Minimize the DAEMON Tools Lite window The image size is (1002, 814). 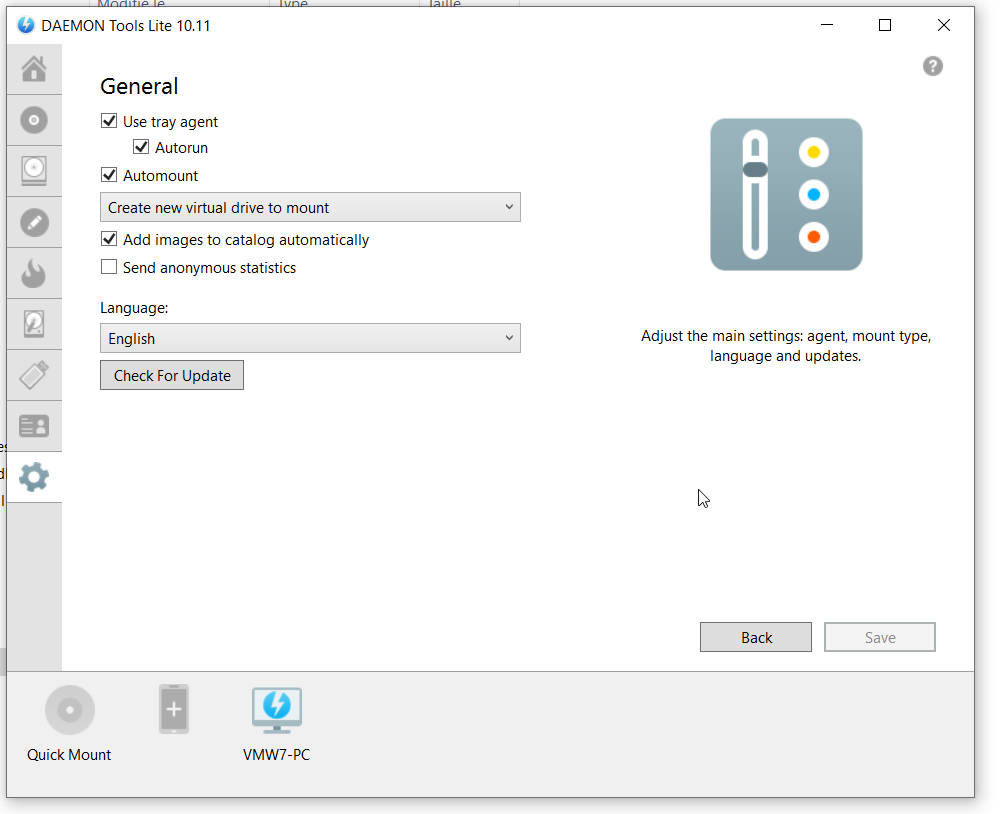pyautogui.click(x=827, y=26)
